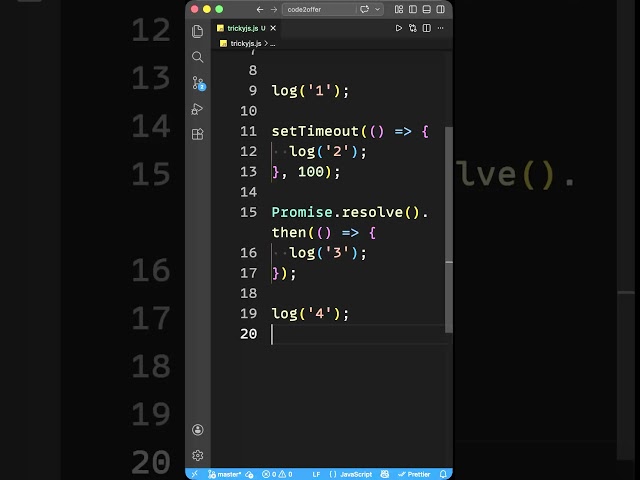This screenshot has height=480, width=640.
Task: Open the Manage gear icon
Action: click(198, 456)
